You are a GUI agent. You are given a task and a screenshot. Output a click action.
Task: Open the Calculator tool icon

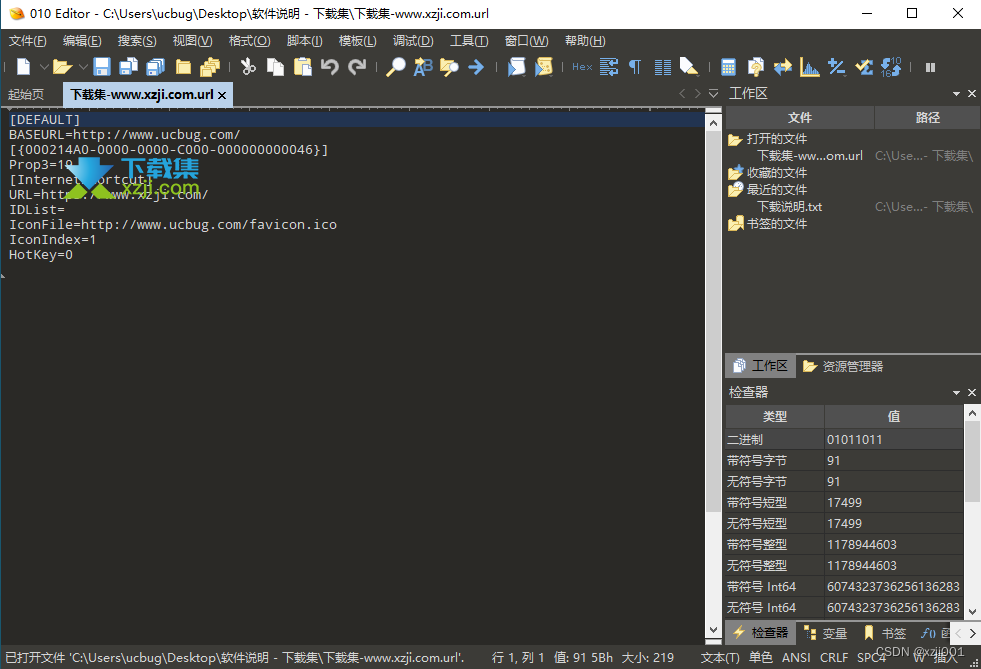point(727,67)
